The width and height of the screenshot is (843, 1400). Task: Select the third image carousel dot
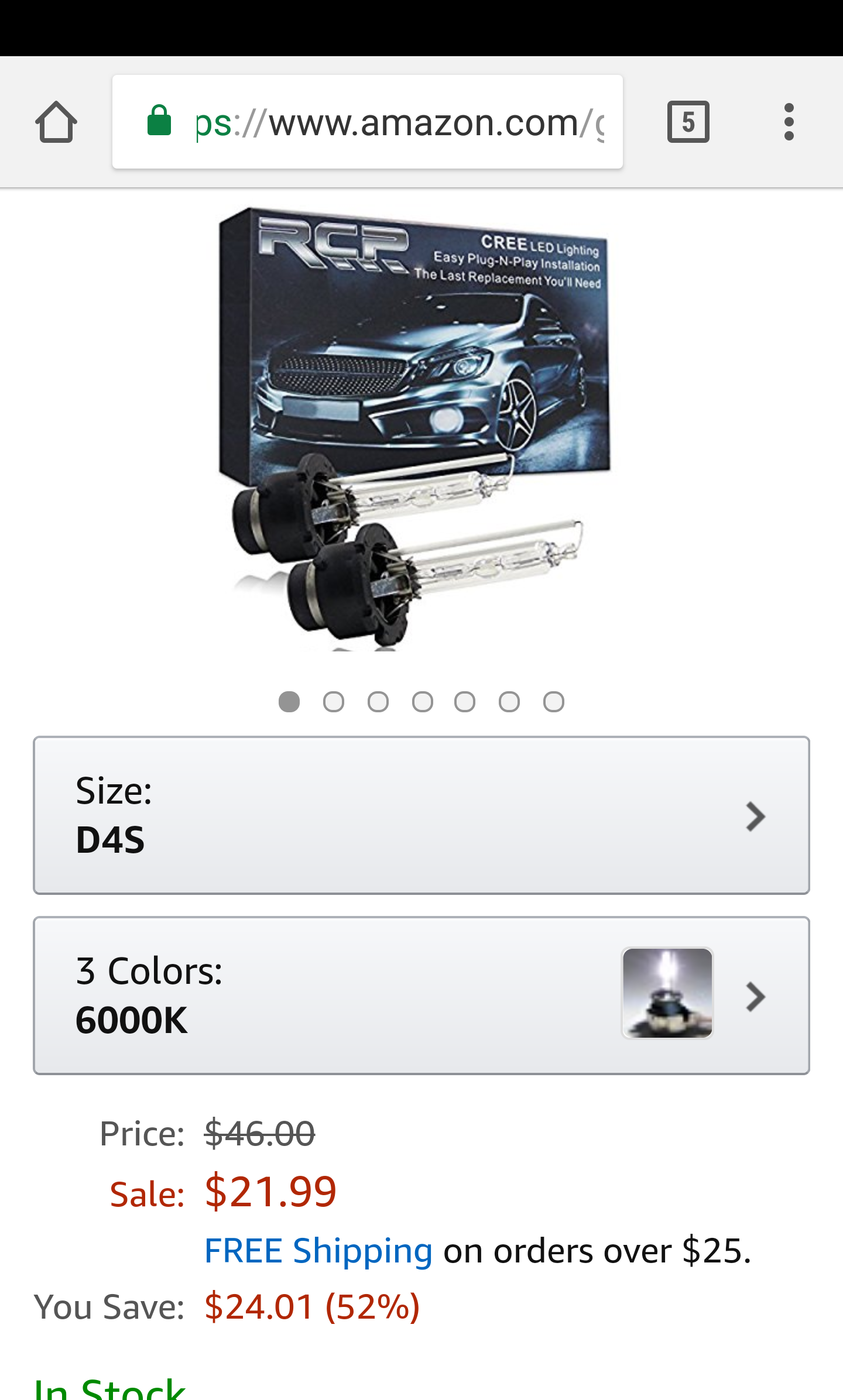coord(378,702)
